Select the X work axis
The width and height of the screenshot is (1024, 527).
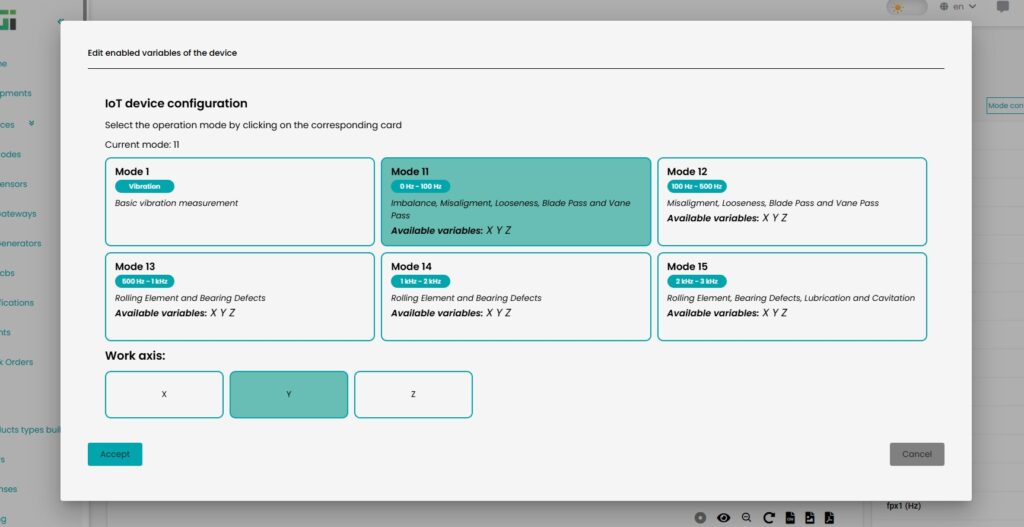click(164, 394)
